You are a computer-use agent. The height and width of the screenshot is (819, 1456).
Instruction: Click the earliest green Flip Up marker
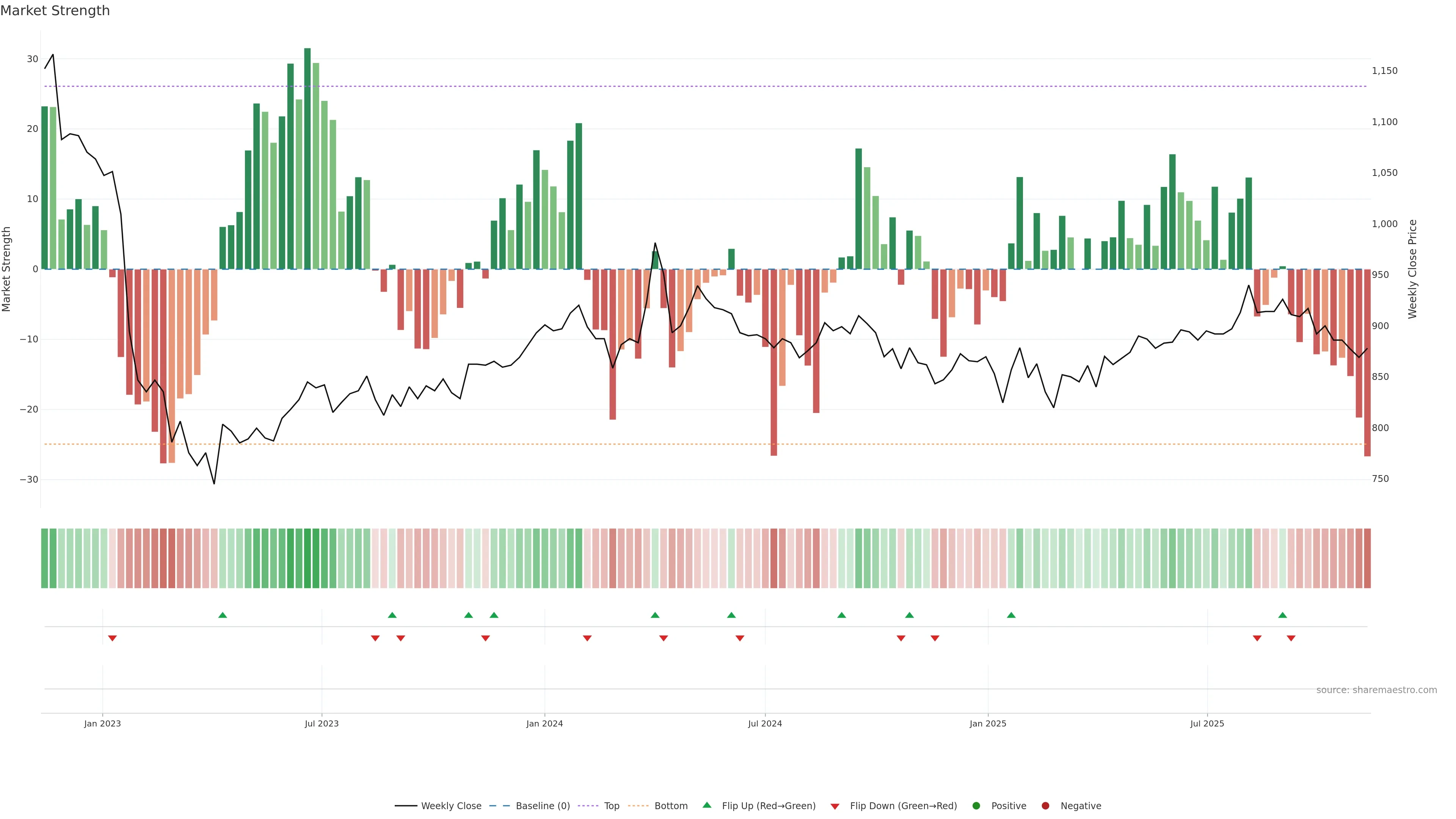(223, 615)
